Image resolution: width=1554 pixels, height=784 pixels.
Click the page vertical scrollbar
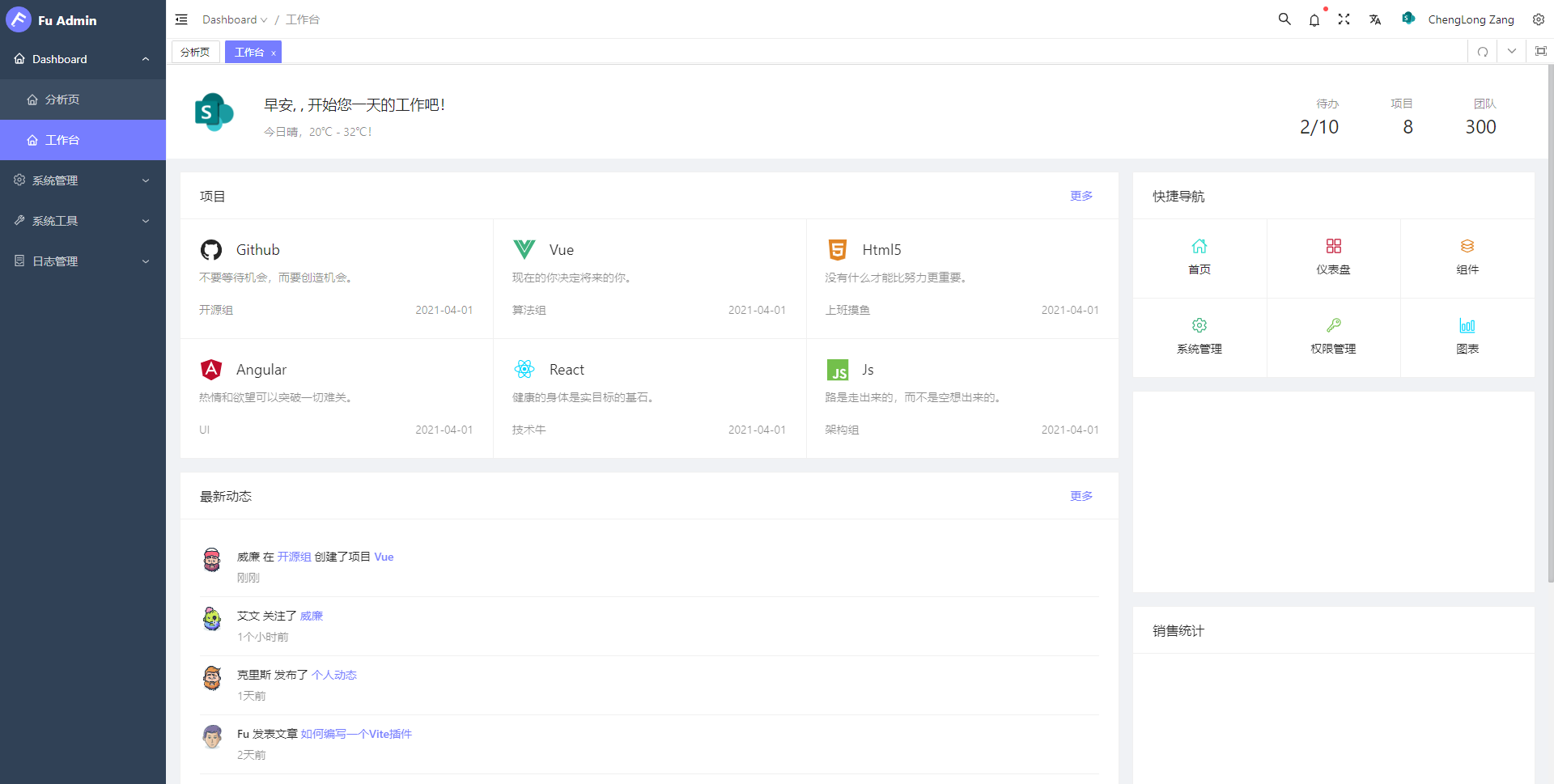pos(1550,324)
